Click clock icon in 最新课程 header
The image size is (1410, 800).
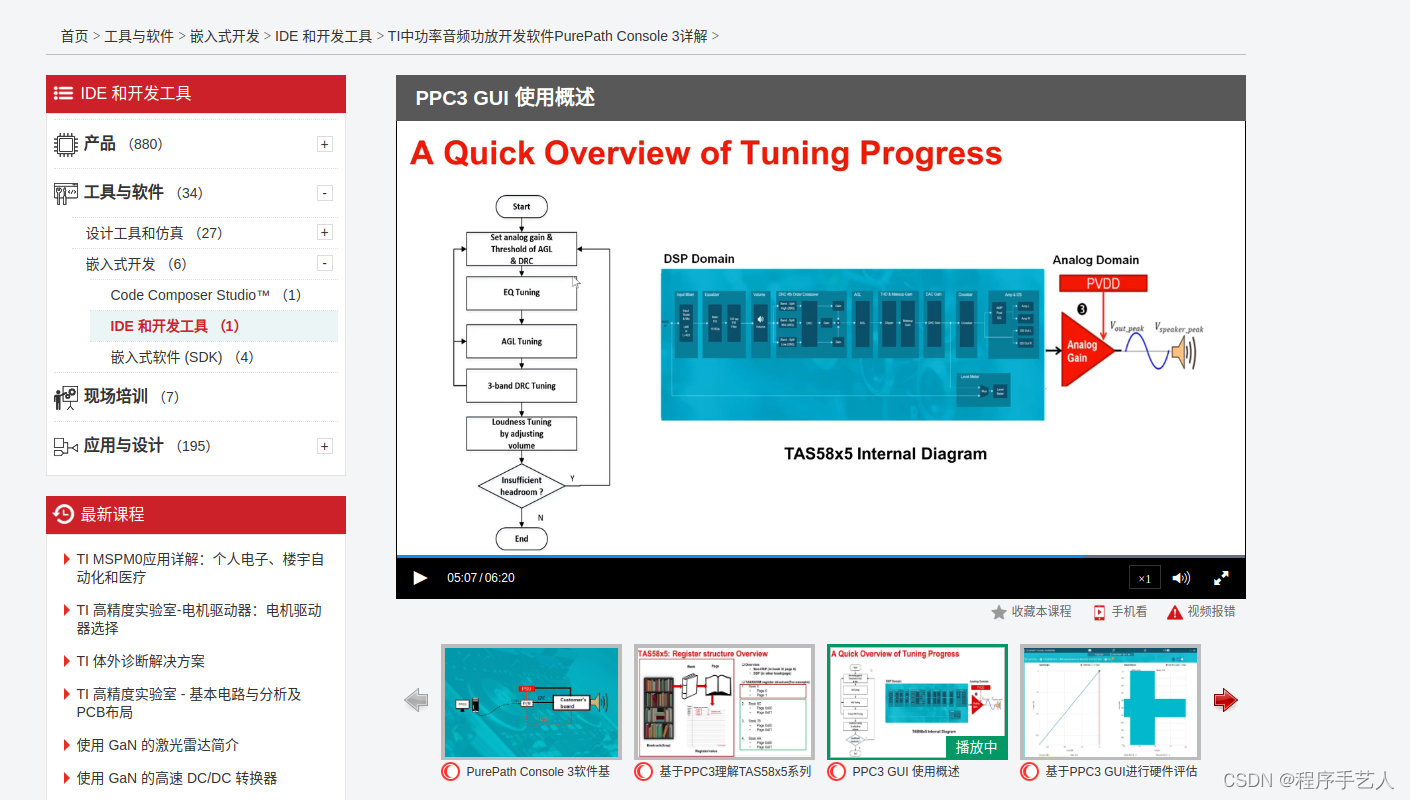[64, 514]
